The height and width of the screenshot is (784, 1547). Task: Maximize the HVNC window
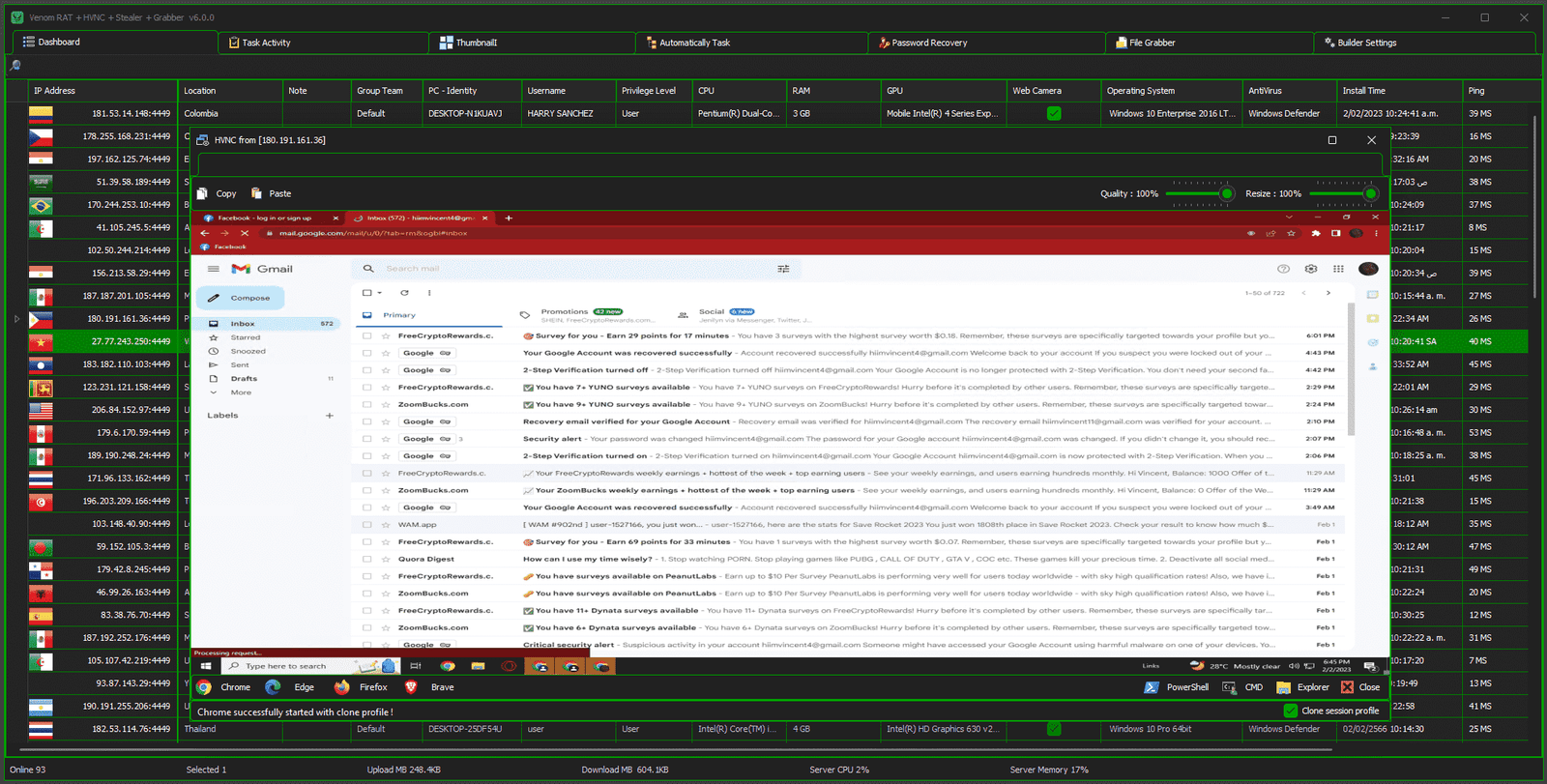[1332, 140]
